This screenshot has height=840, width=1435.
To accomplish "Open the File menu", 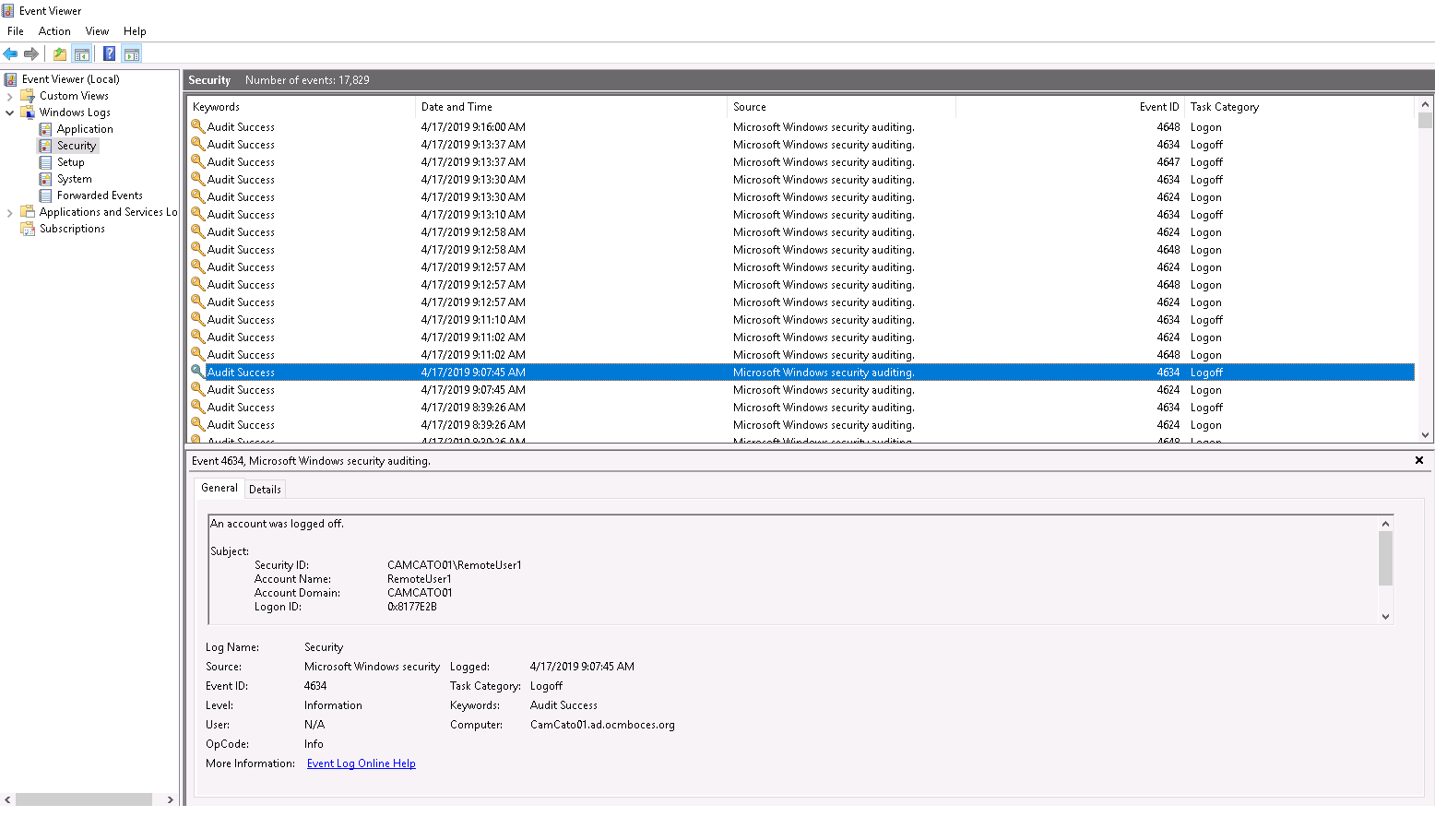I will [16, 31].
